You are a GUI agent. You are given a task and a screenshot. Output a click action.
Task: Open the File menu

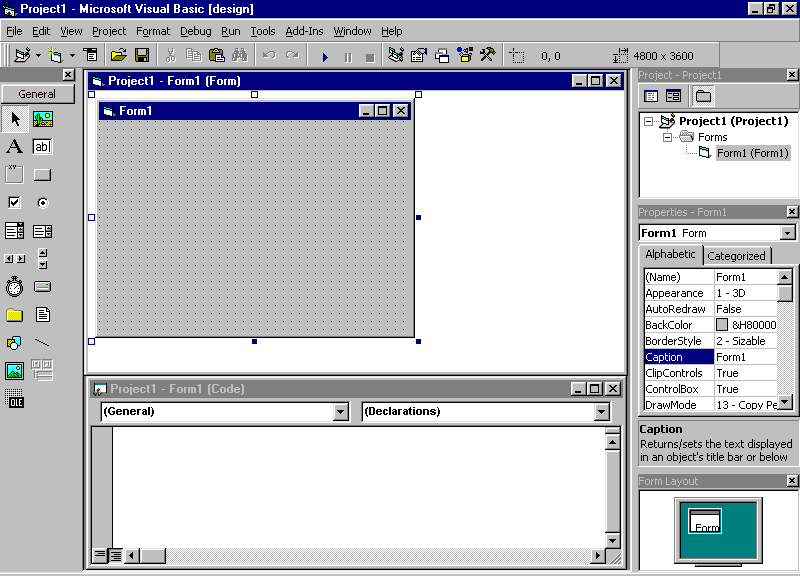[x=14, y=31]
